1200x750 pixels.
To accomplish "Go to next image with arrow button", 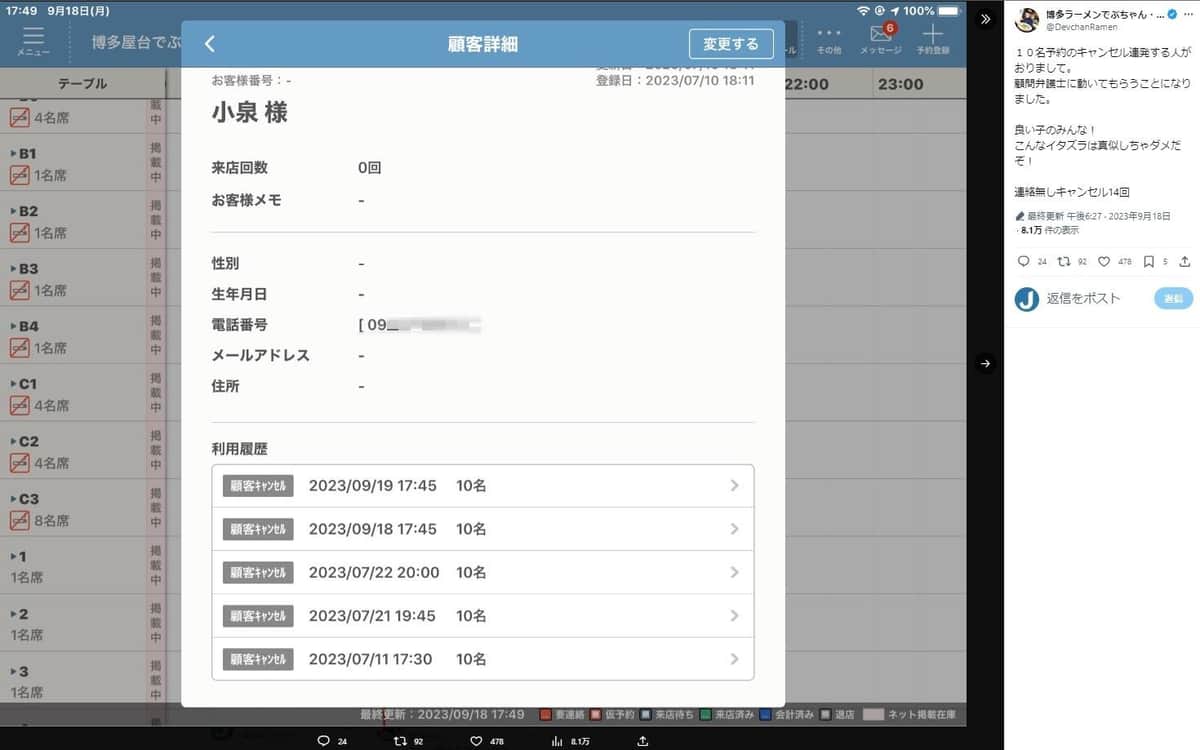I will [x=985, y=363].
